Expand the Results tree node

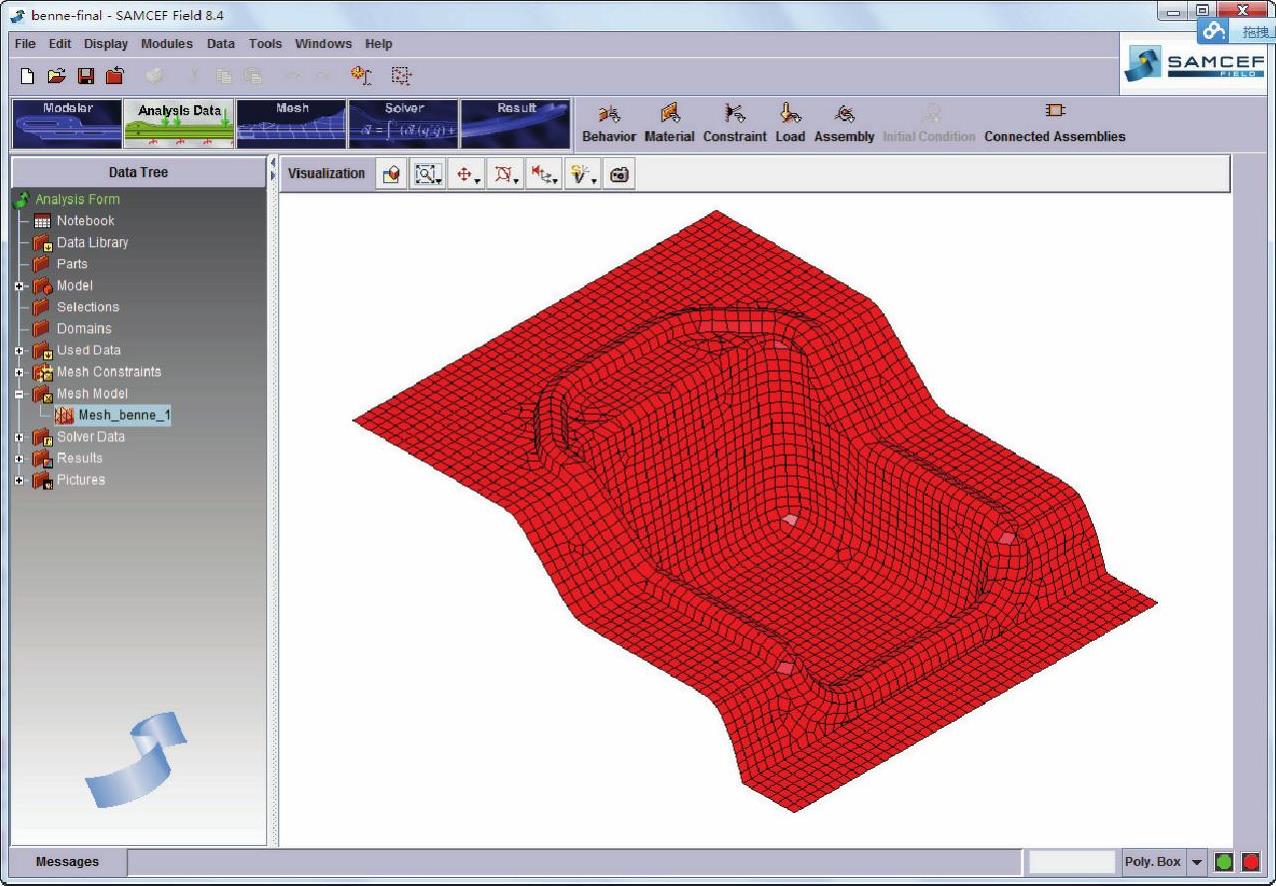[x=19, y=458]
